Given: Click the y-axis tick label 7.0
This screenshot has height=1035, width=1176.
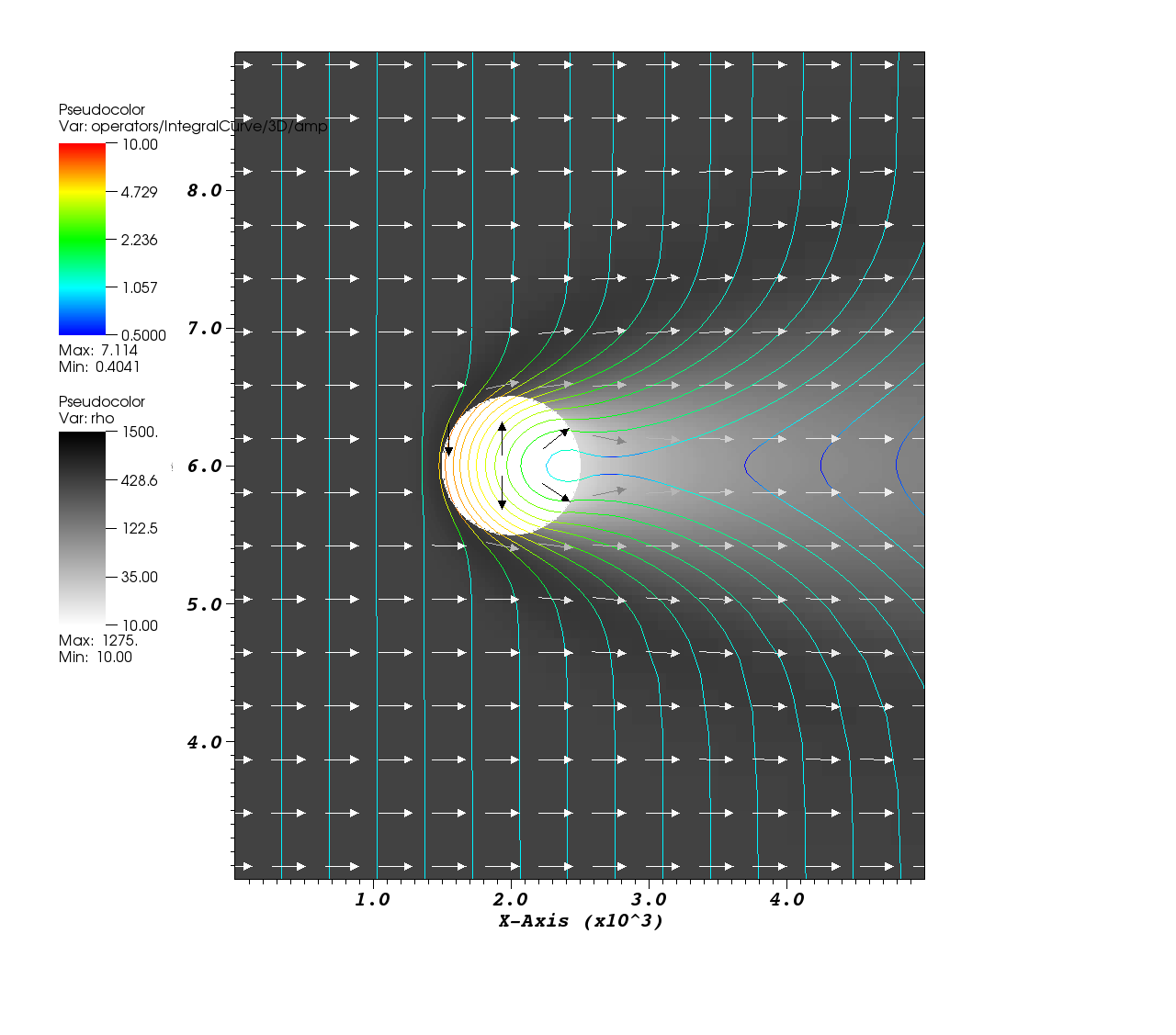Looking at the screenshot, I should (205, 328).
